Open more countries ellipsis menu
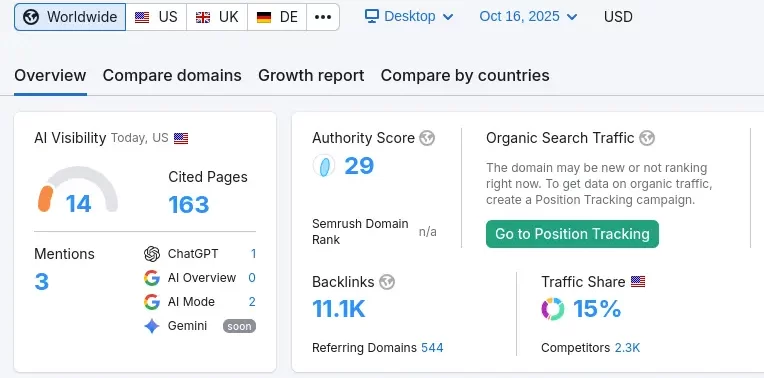This screenshot has height=378, width=764. tap(323, 17)
